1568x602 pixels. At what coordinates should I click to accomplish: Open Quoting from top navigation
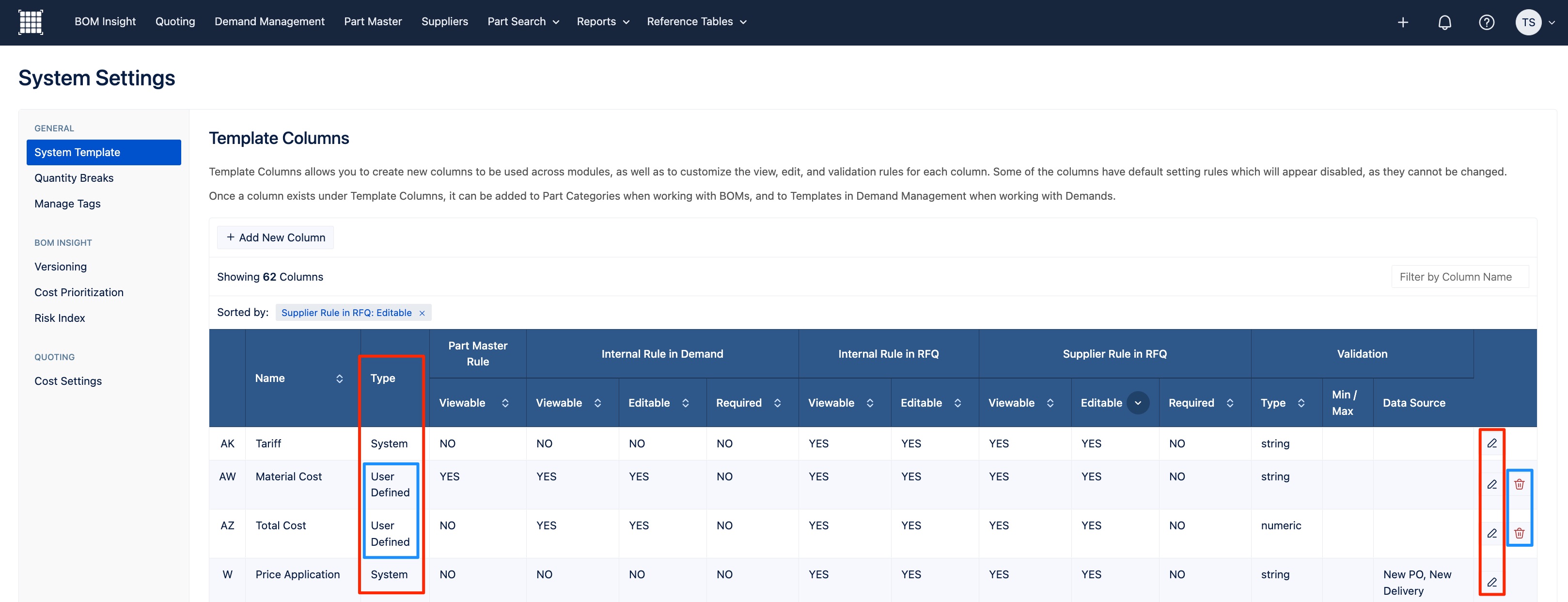175,22
